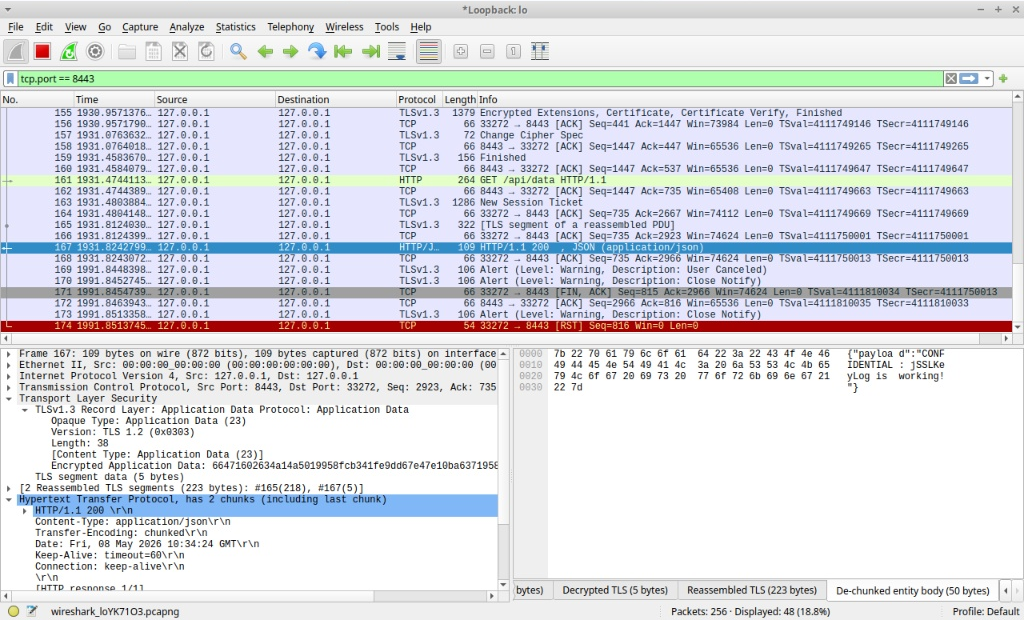Restart the current capture
Screen dimensions: 1024x620
pyautogui.click(x=69, y=52)
